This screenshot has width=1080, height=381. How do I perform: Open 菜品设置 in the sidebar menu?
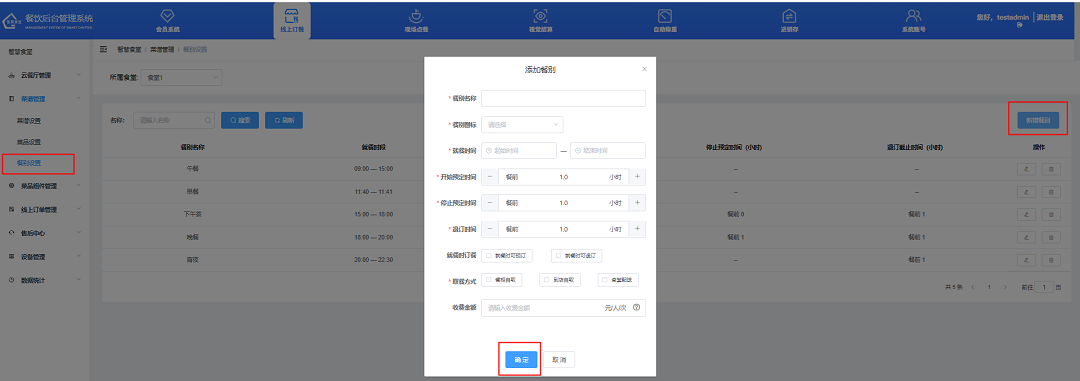[29, 142]
